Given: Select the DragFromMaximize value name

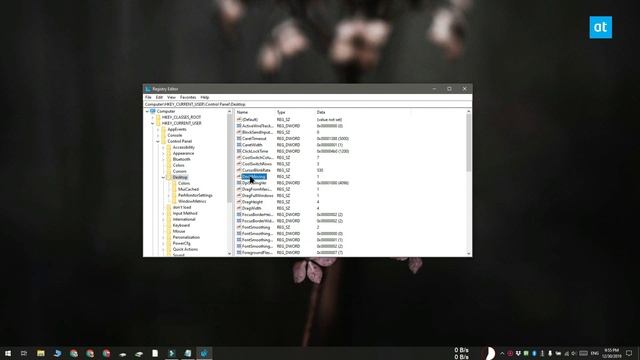Looking at the screenshot, I should pos(257,189).
